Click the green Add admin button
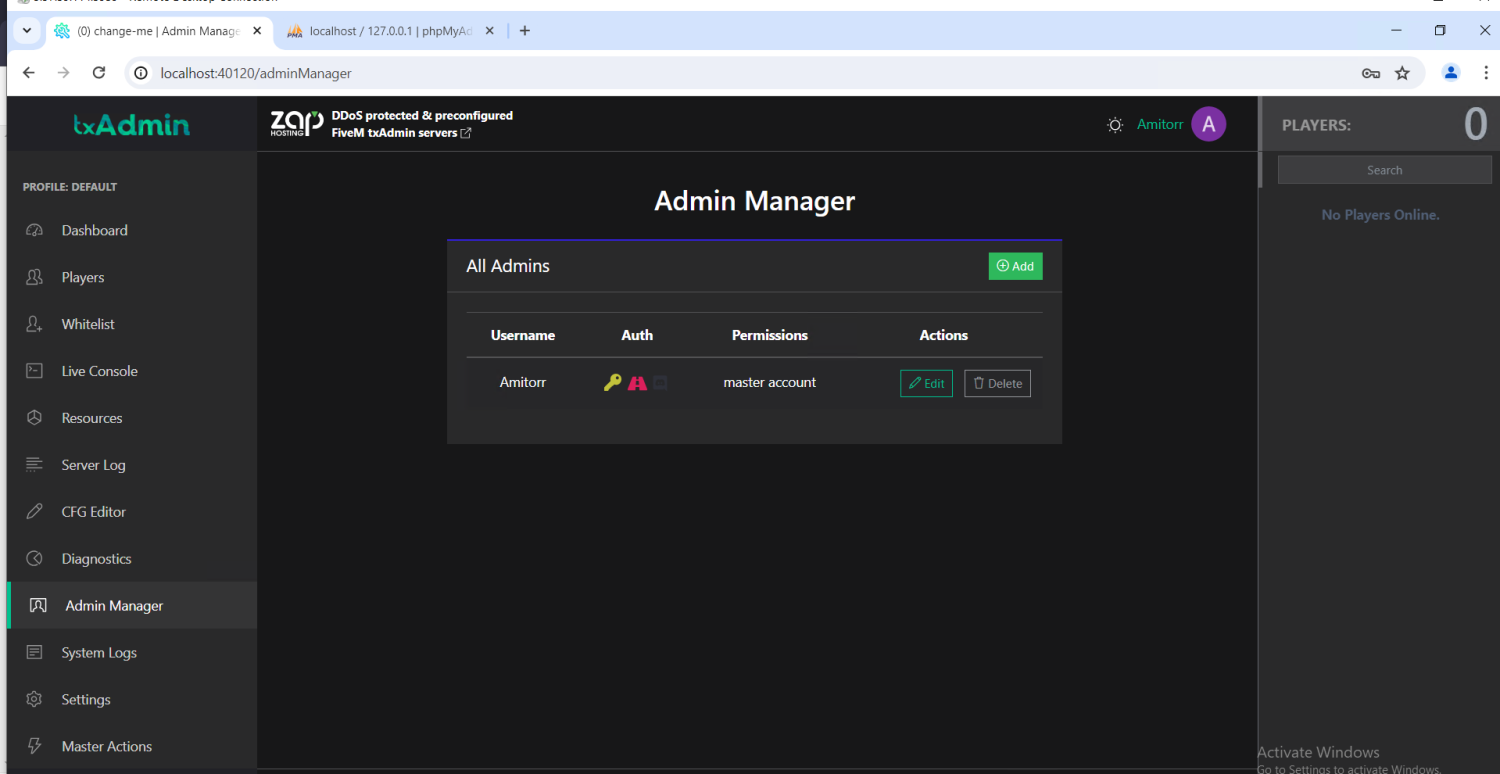1500x774 pixels. 1015,266
